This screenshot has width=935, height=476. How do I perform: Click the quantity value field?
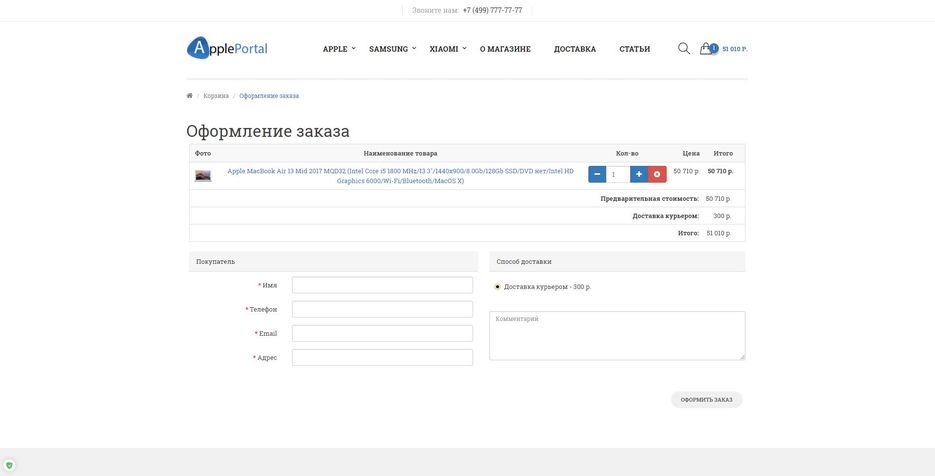[618, 174]
